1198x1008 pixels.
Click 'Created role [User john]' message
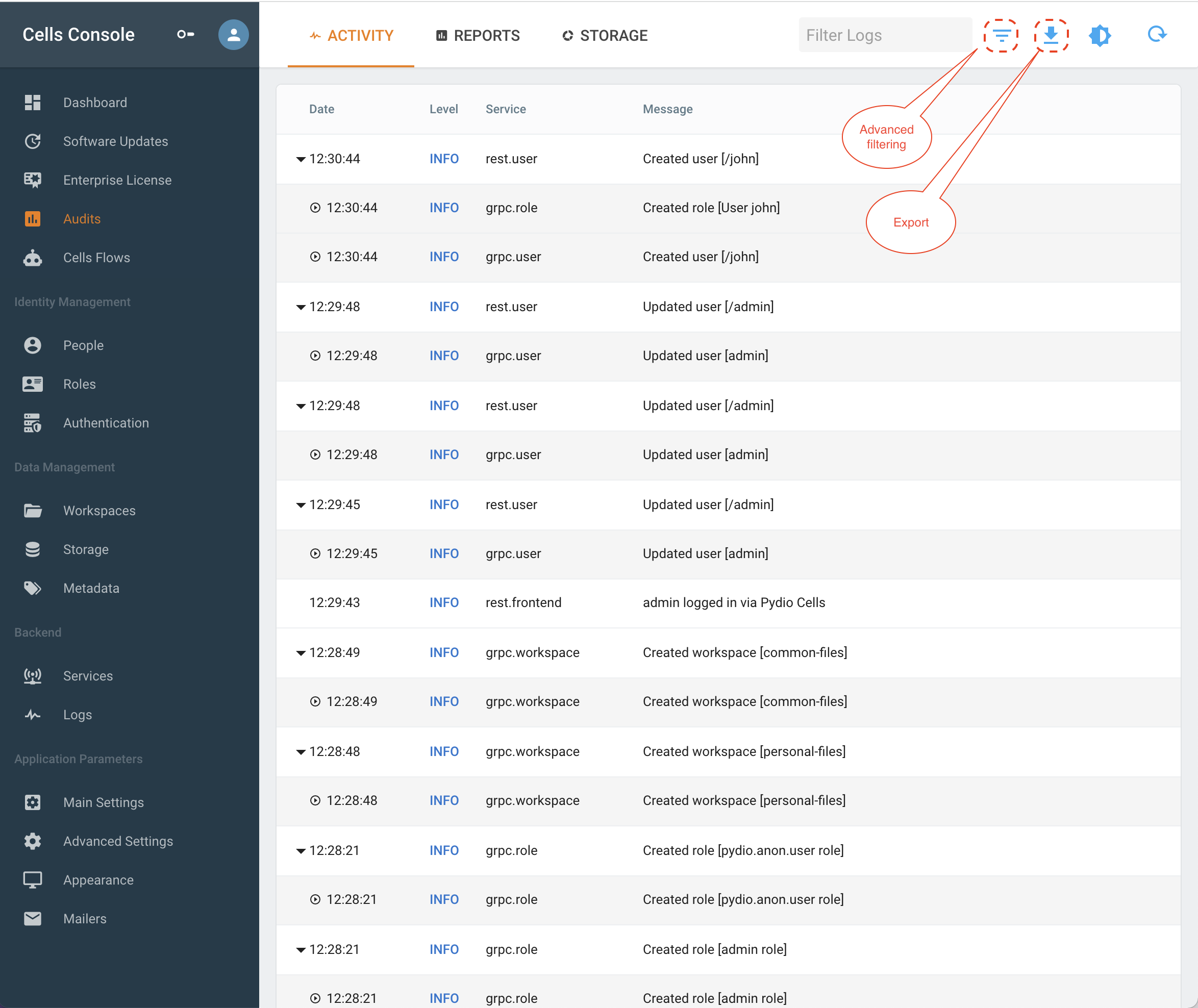pyautogui.click(x=711, y=208)
